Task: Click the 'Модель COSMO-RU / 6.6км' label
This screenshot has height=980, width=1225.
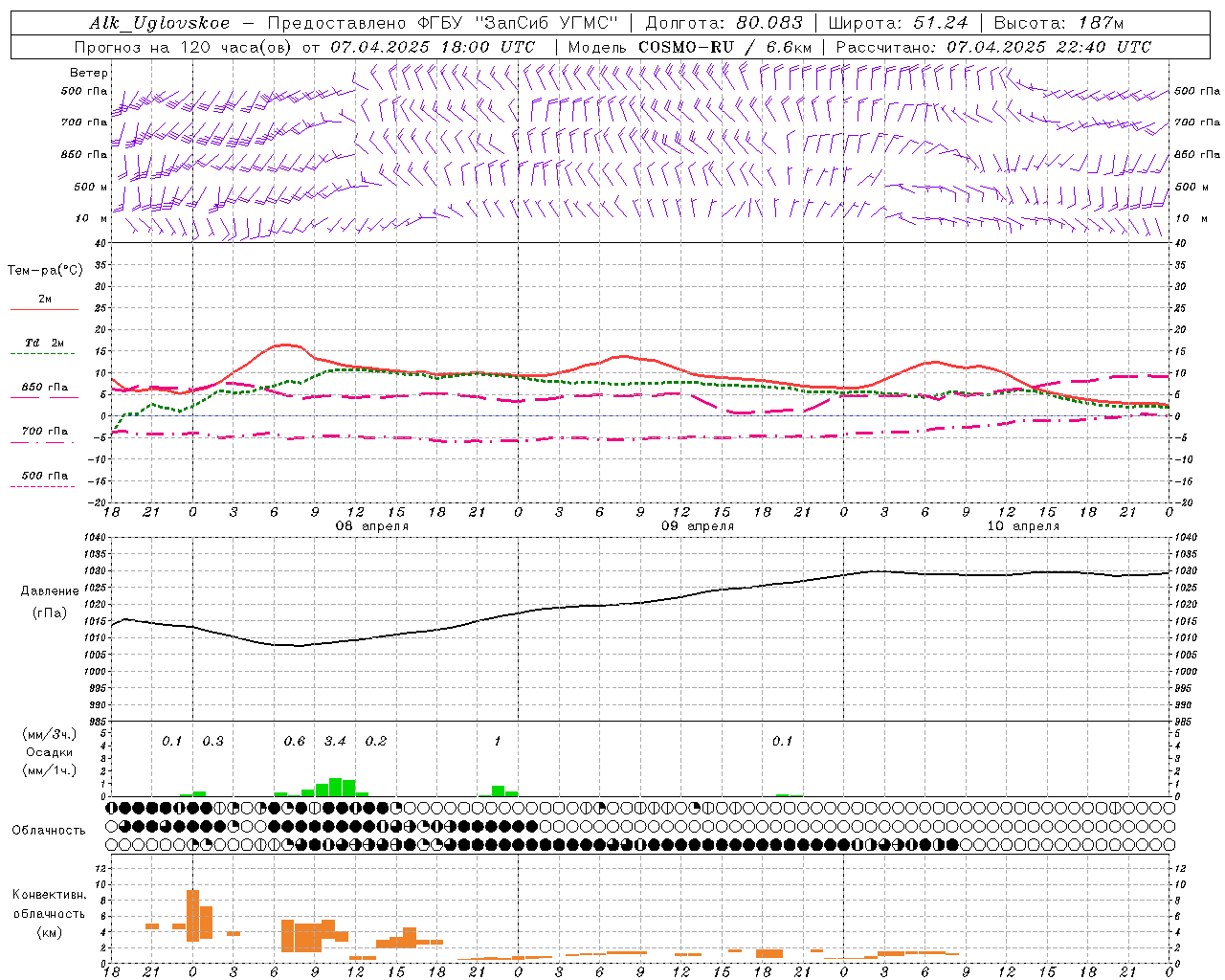Action: point(690,47)
